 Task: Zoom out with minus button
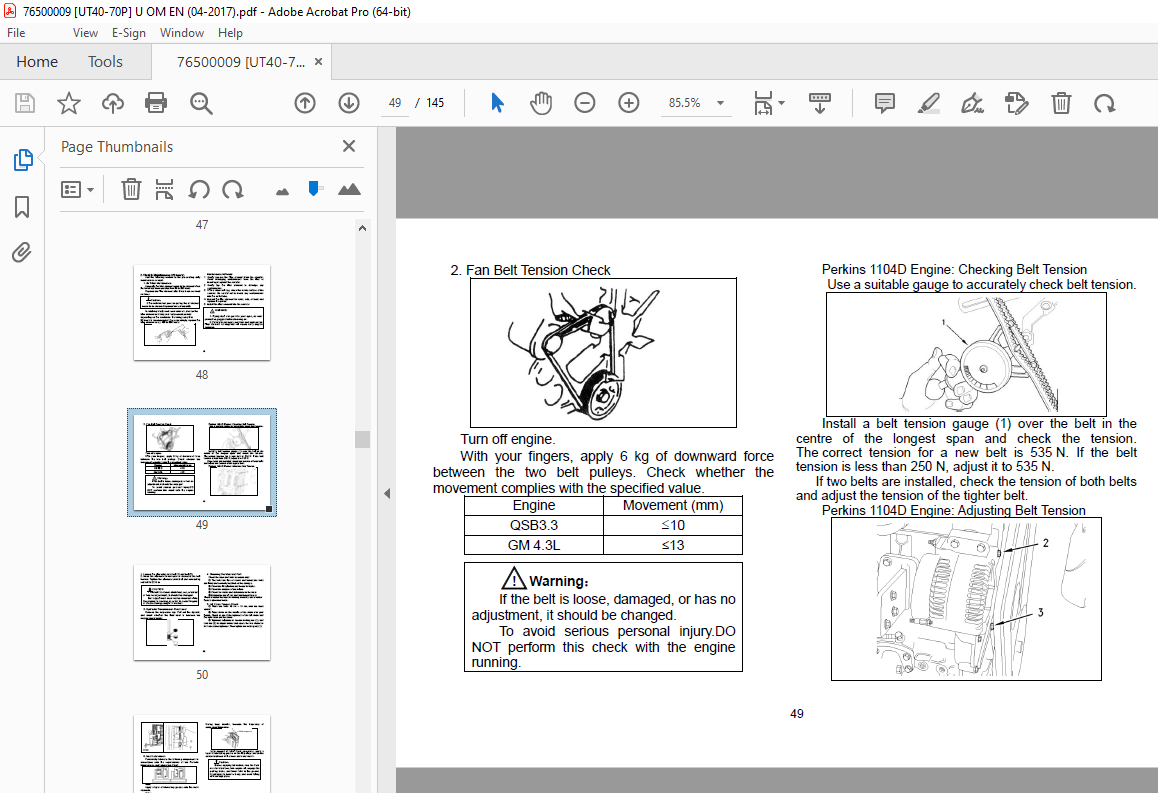point(584,103)
